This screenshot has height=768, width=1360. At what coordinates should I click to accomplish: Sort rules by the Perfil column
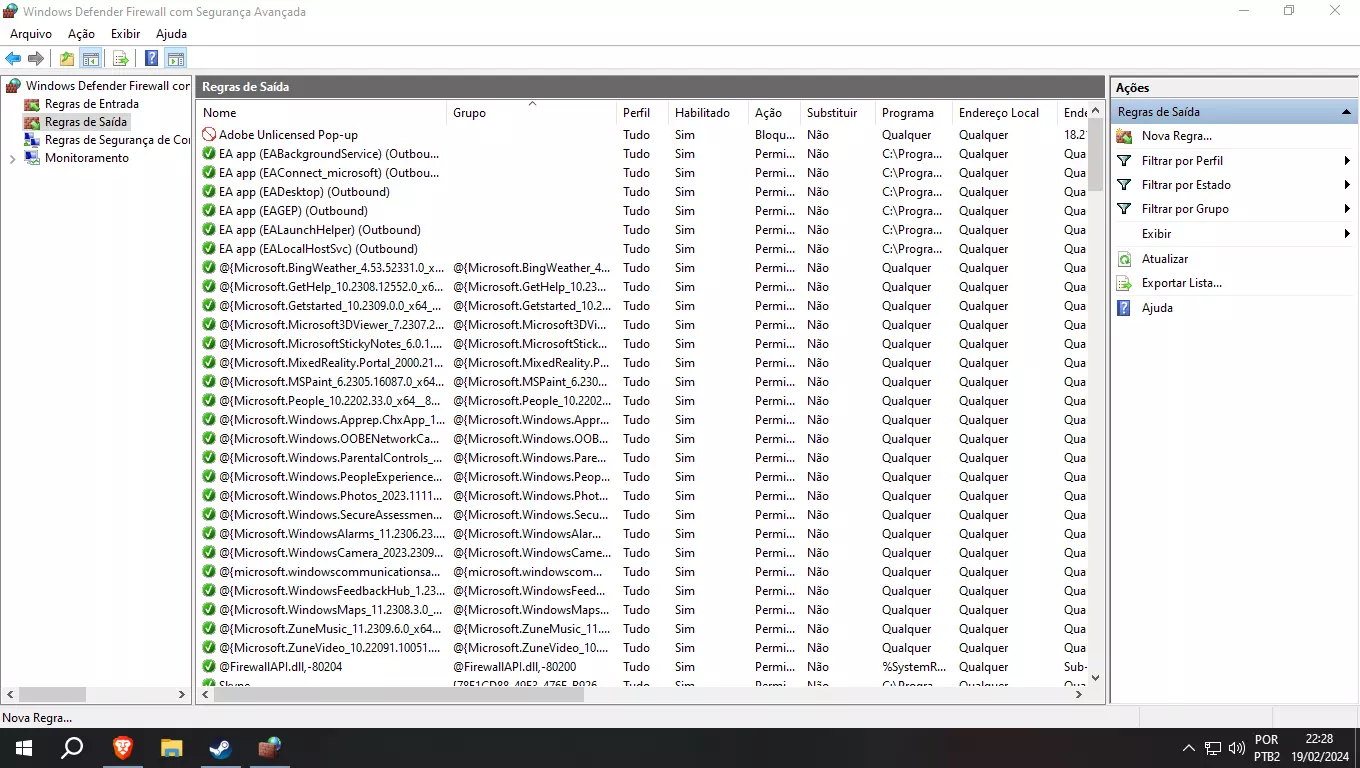(642, 113)
